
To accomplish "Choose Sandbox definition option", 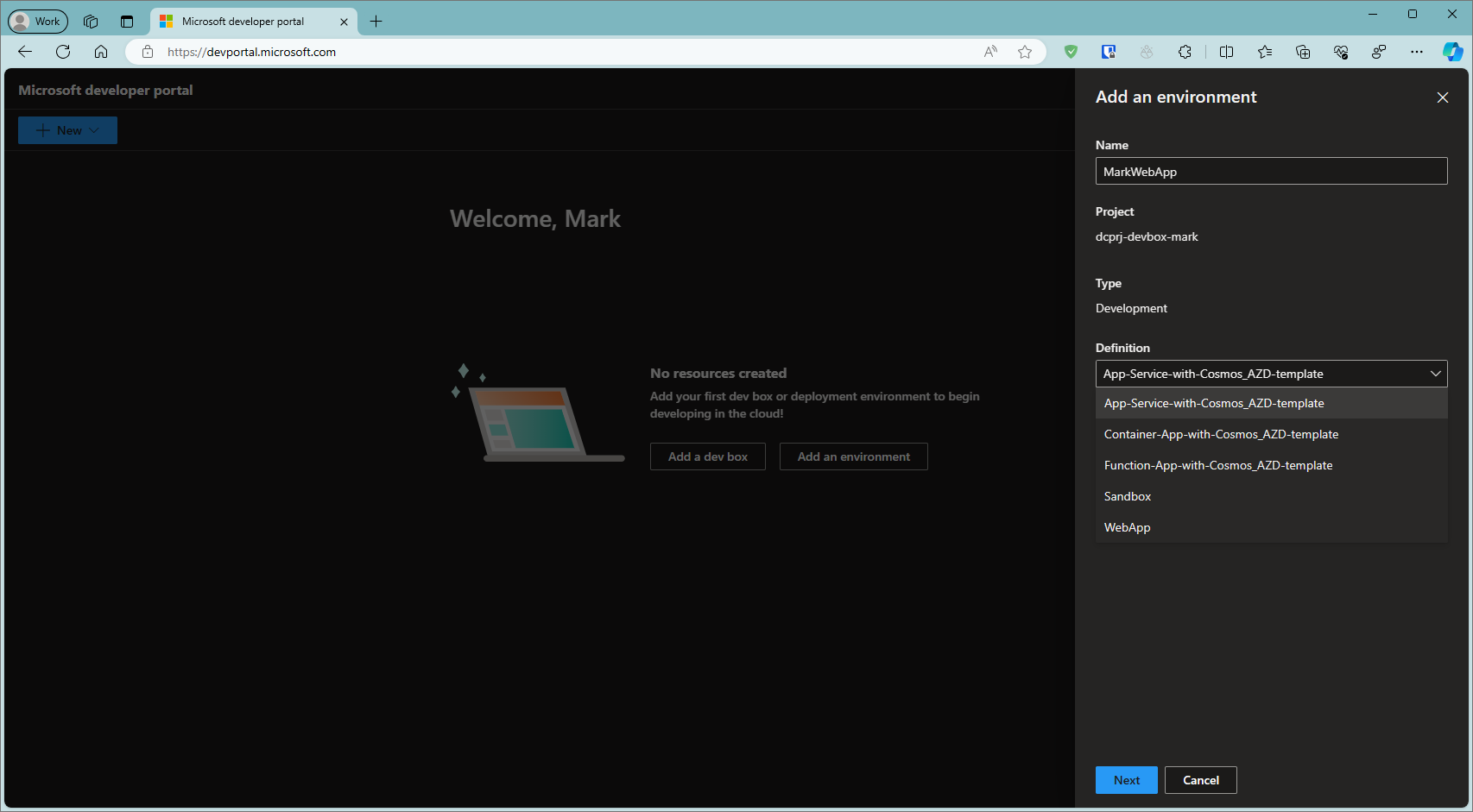I will pyautogui.click(x=1127, y=496).
